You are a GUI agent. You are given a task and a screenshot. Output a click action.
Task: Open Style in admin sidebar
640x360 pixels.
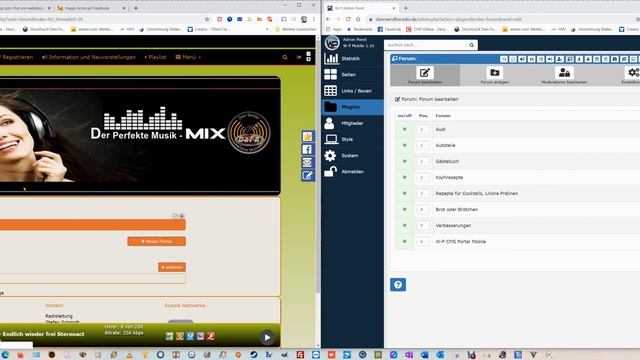click(x=352, y=139)
